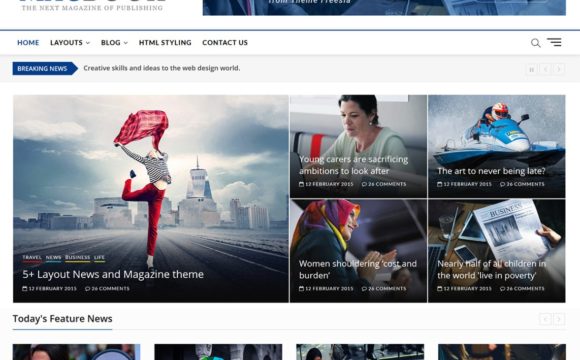
Task: Click date on 'Women shouldering' post
Action: coord(326,289)
